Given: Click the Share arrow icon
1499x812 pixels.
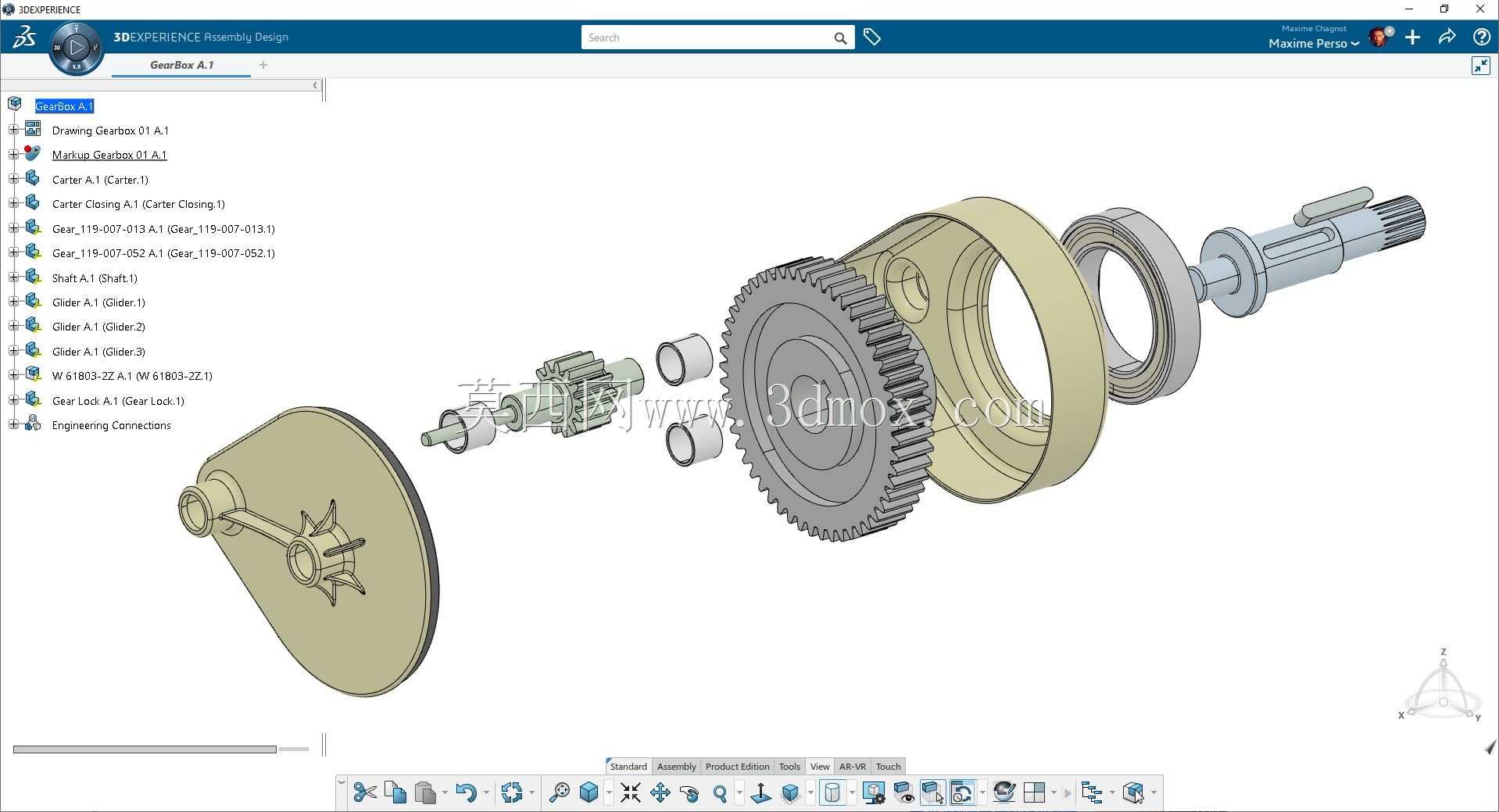Looking at the screenshot, I should [1447, 37].
